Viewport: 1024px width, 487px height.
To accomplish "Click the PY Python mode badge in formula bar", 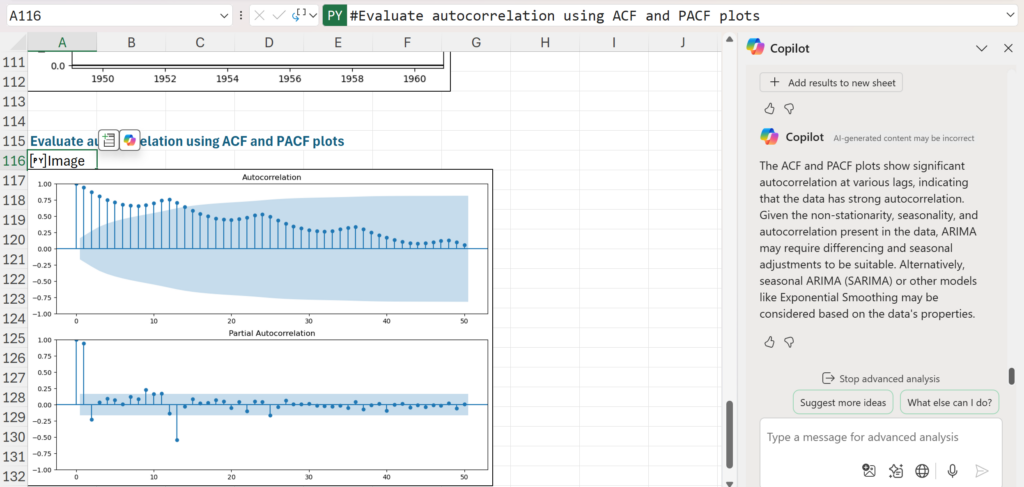I will [335, 16].
